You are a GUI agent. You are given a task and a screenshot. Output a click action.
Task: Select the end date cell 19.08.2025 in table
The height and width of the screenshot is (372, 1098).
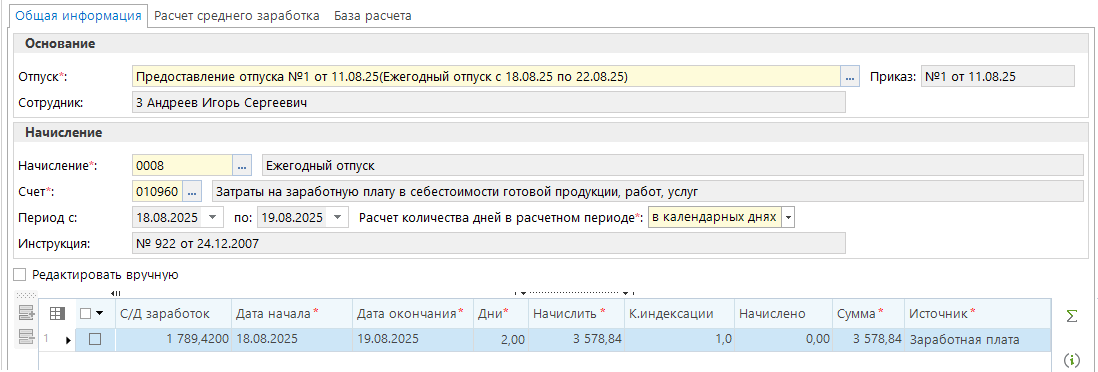[x=412, y=340]
